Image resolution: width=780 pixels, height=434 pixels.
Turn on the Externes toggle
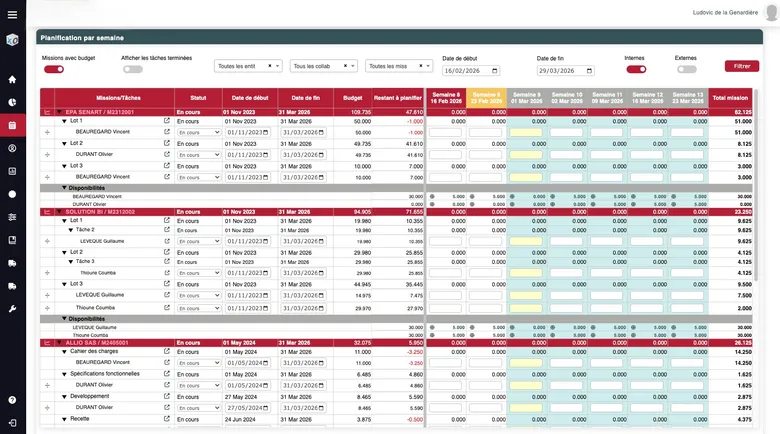point(686,69)
